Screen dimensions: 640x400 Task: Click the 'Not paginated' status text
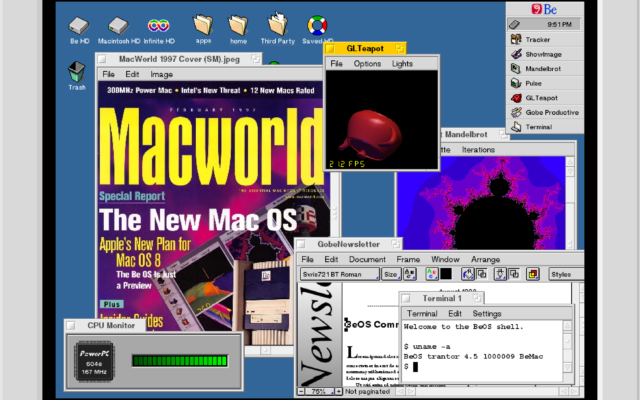(x=367, y=391)
